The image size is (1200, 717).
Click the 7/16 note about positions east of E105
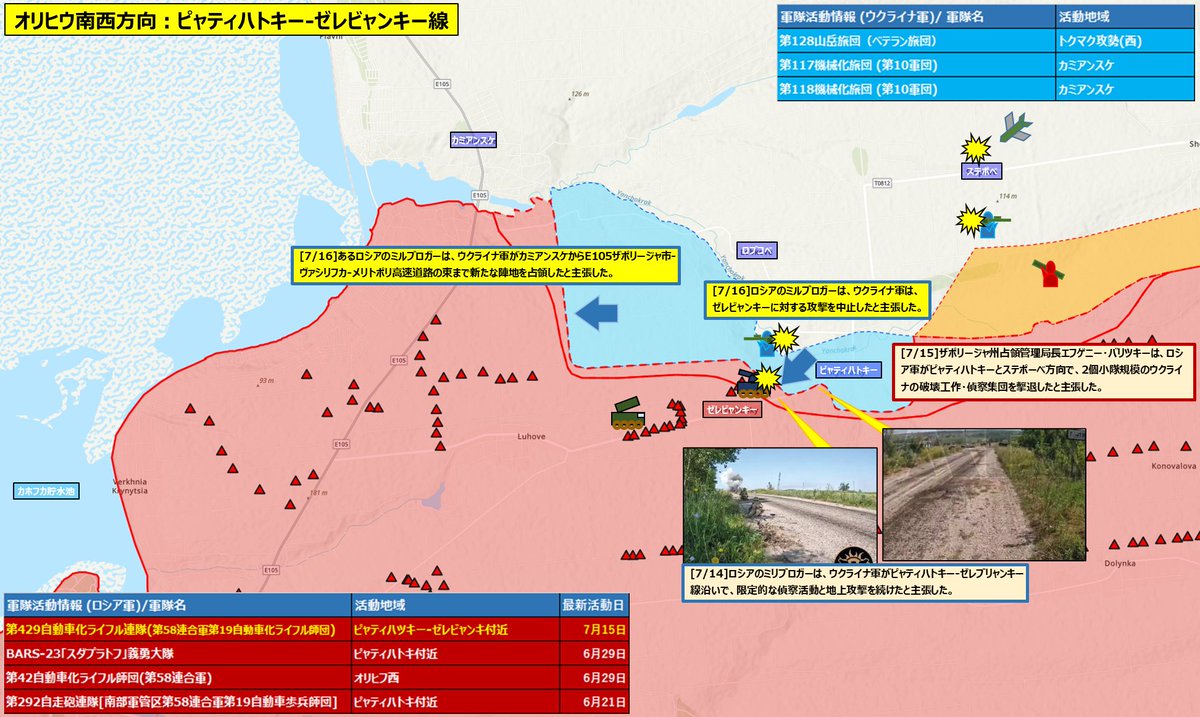click(486, 266)
